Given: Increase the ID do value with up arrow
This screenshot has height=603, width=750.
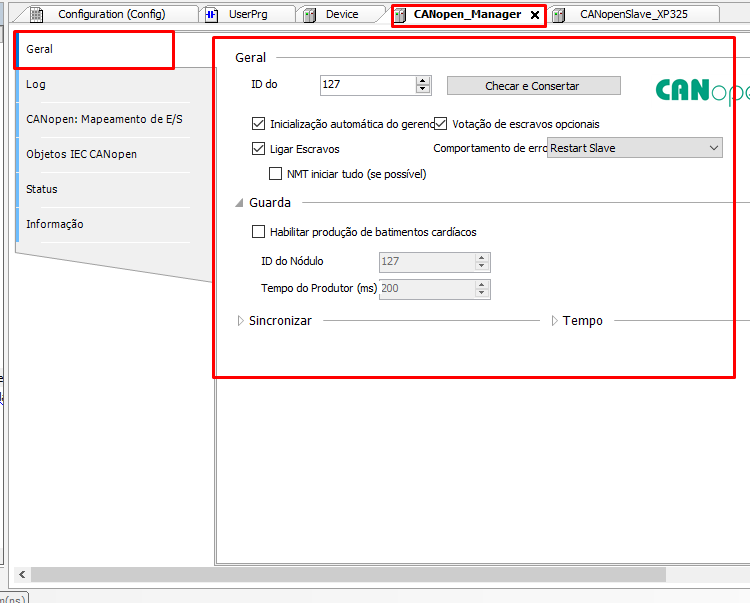Looking at the screenshot, I should tap(423, 80).
